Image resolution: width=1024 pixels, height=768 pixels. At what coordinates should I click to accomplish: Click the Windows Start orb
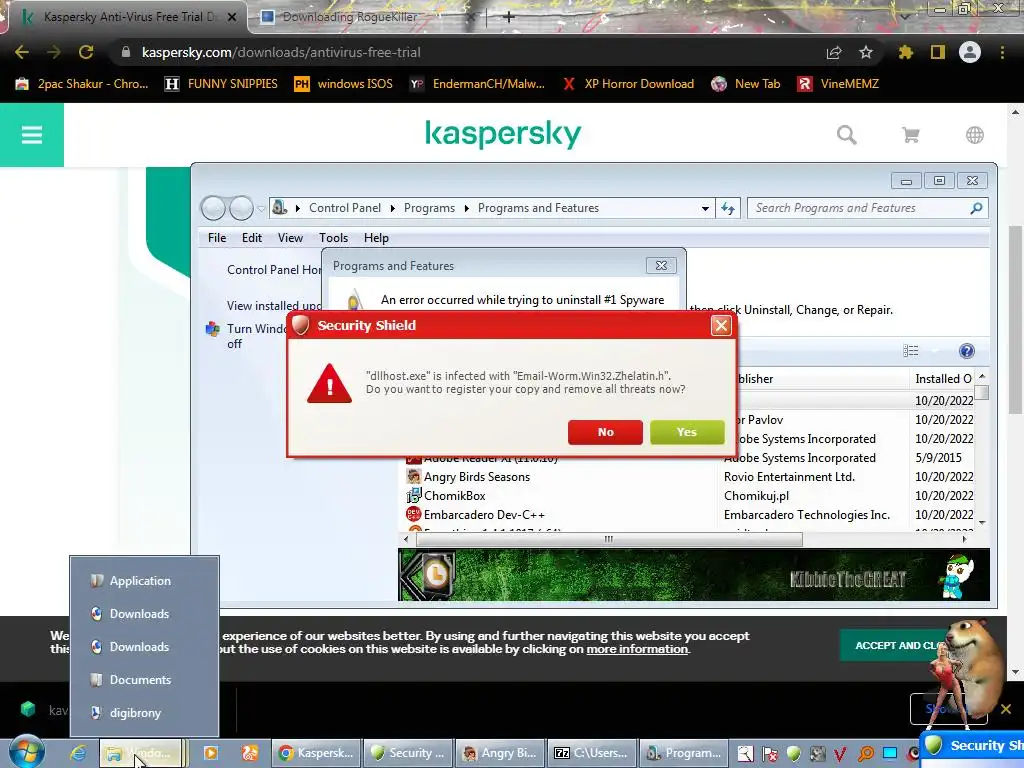27,752
